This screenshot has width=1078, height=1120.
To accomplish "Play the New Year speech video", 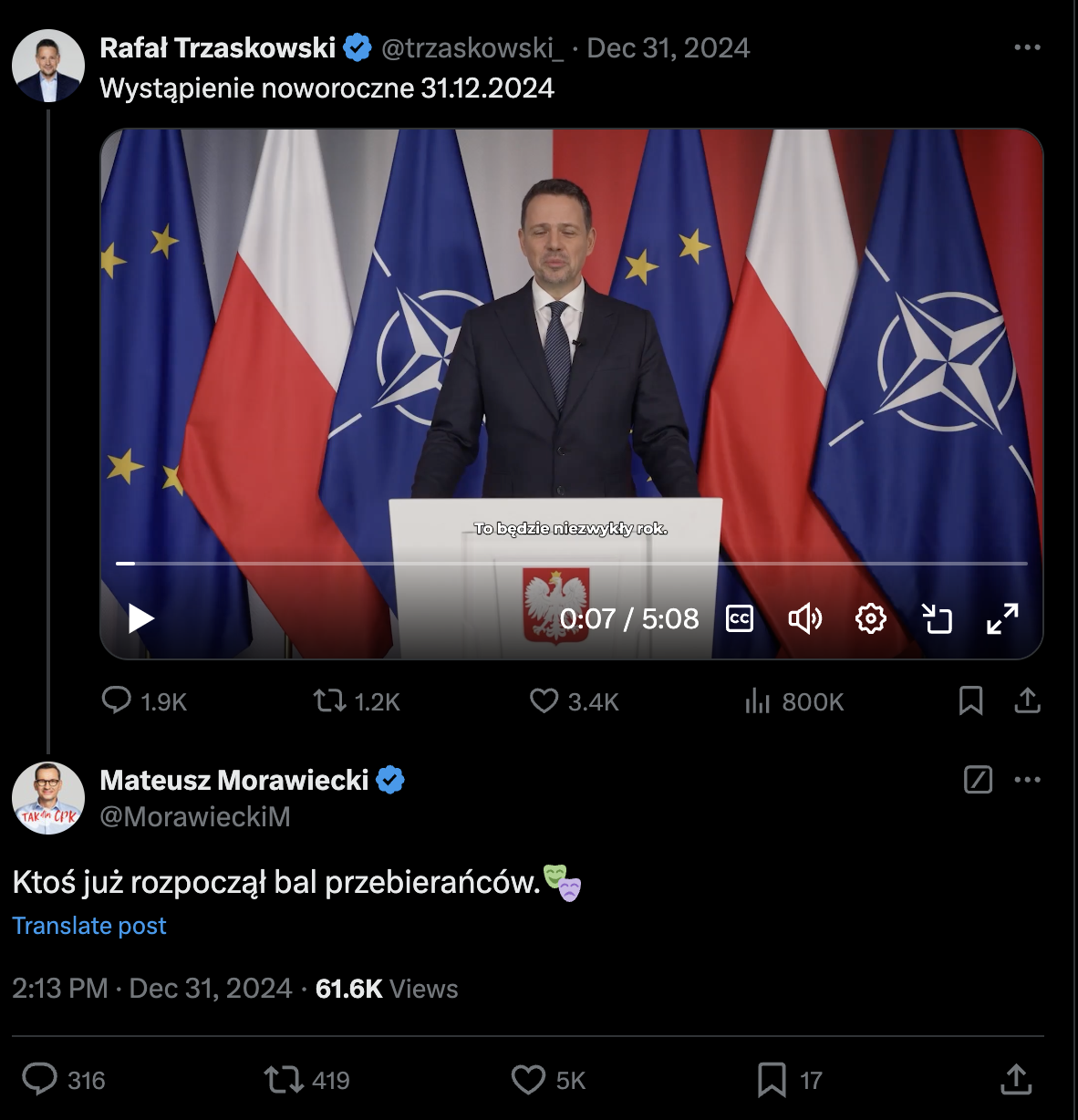I will tap(141, 618).
